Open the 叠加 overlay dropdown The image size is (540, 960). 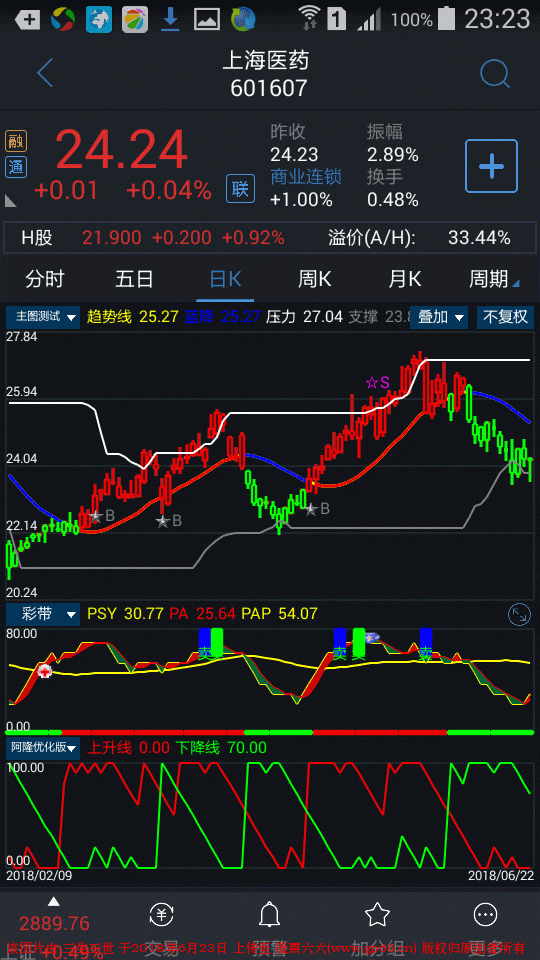point(438,317)
